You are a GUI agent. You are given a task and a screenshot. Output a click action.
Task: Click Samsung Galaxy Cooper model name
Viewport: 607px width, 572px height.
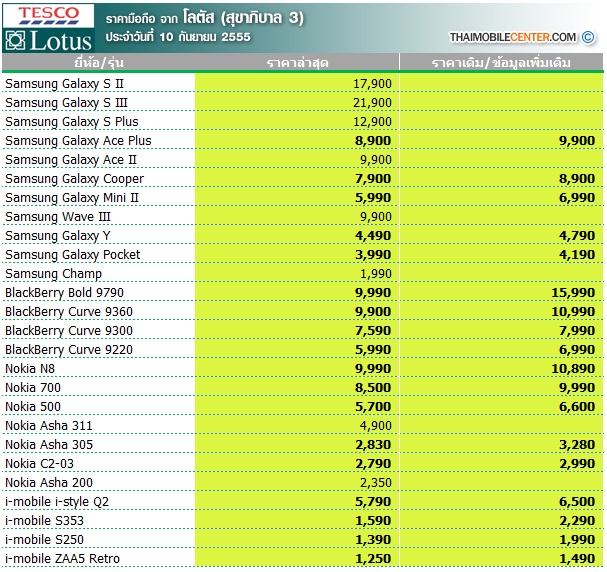74,178
